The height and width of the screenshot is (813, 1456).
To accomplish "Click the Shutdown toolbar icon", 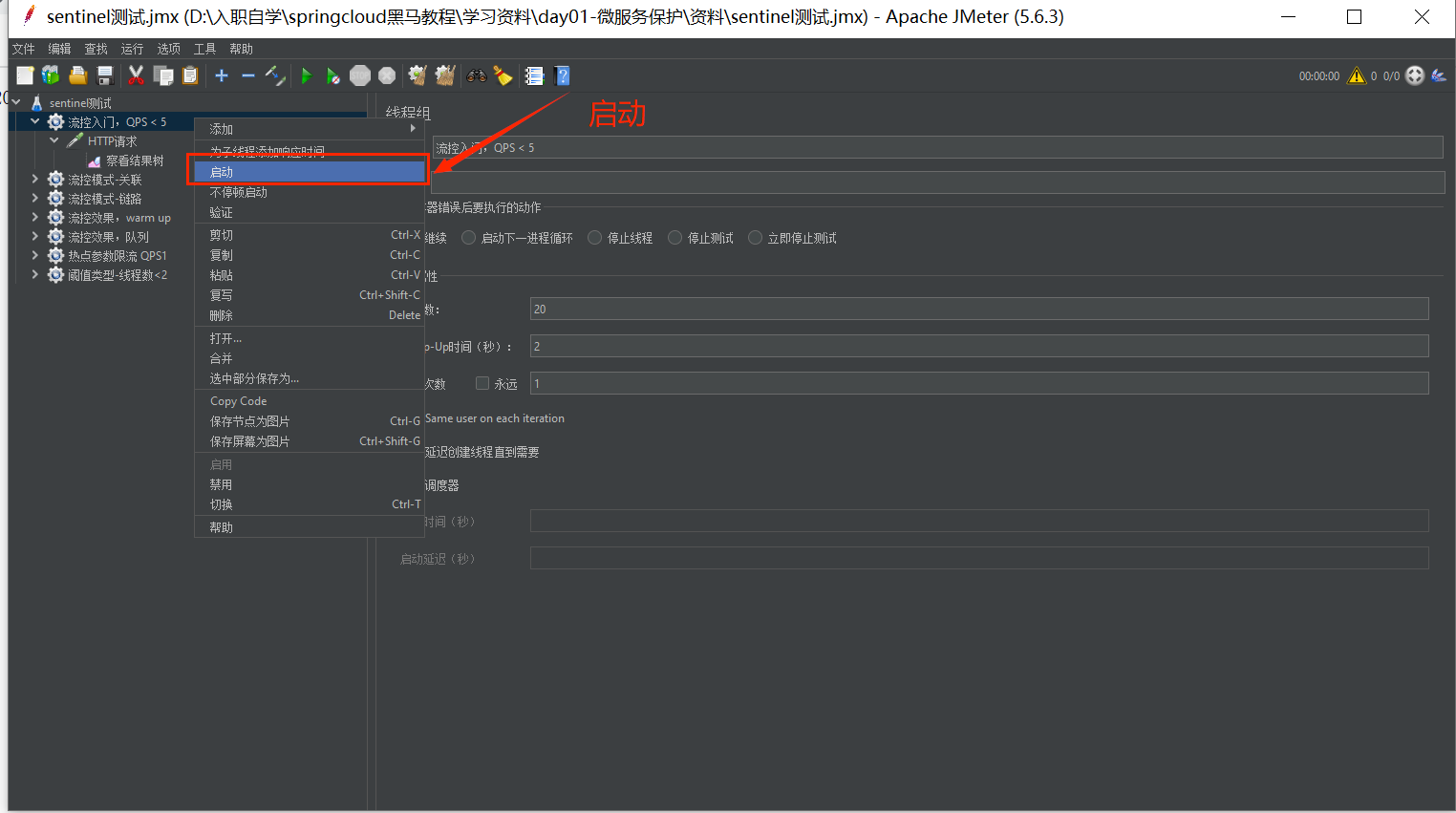I will 387,75.
